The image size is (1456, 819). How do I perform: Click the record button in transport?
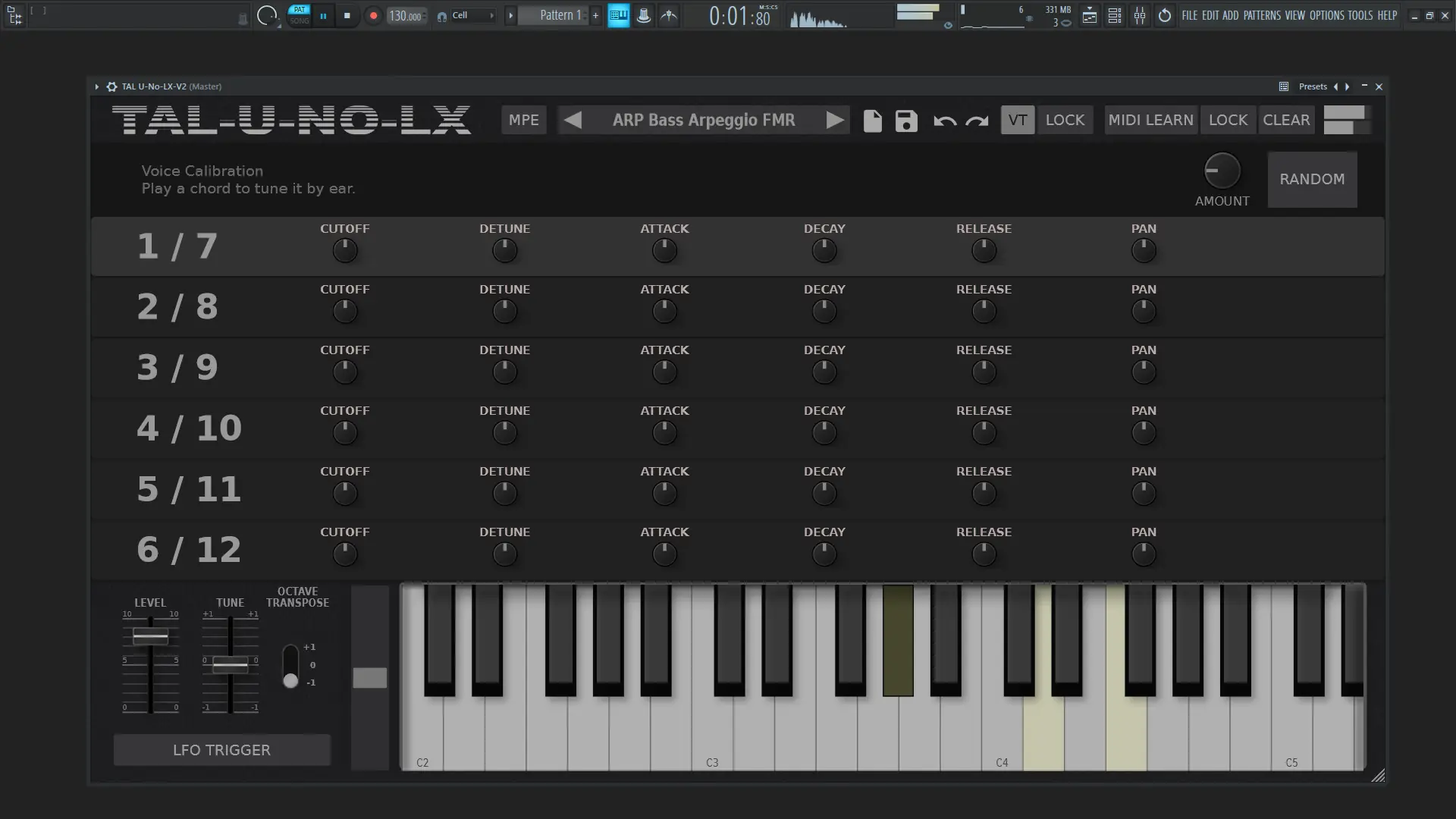click(x=372, y=15)
